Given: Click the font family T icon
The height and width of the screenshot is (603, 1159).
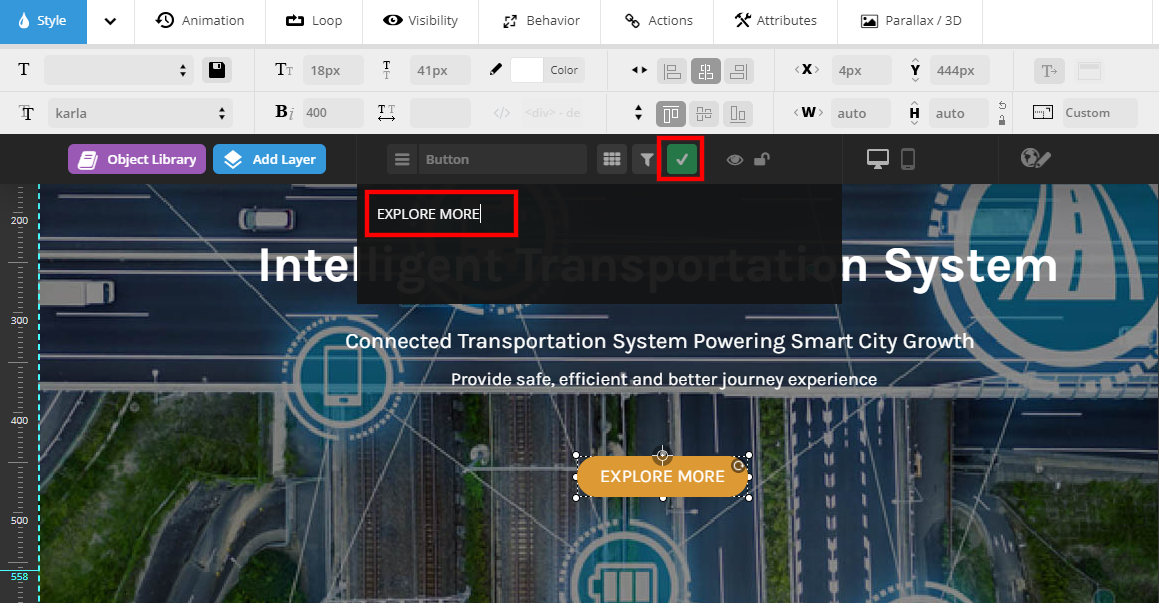Looking at the screenshot, I should click(x=27, y=113).
